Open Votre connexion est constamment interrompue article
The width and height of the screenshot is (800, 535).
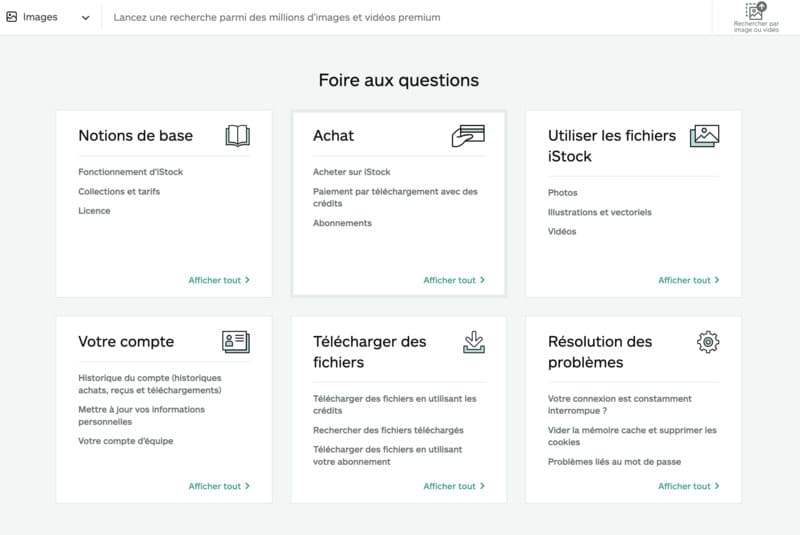[620, 404]
